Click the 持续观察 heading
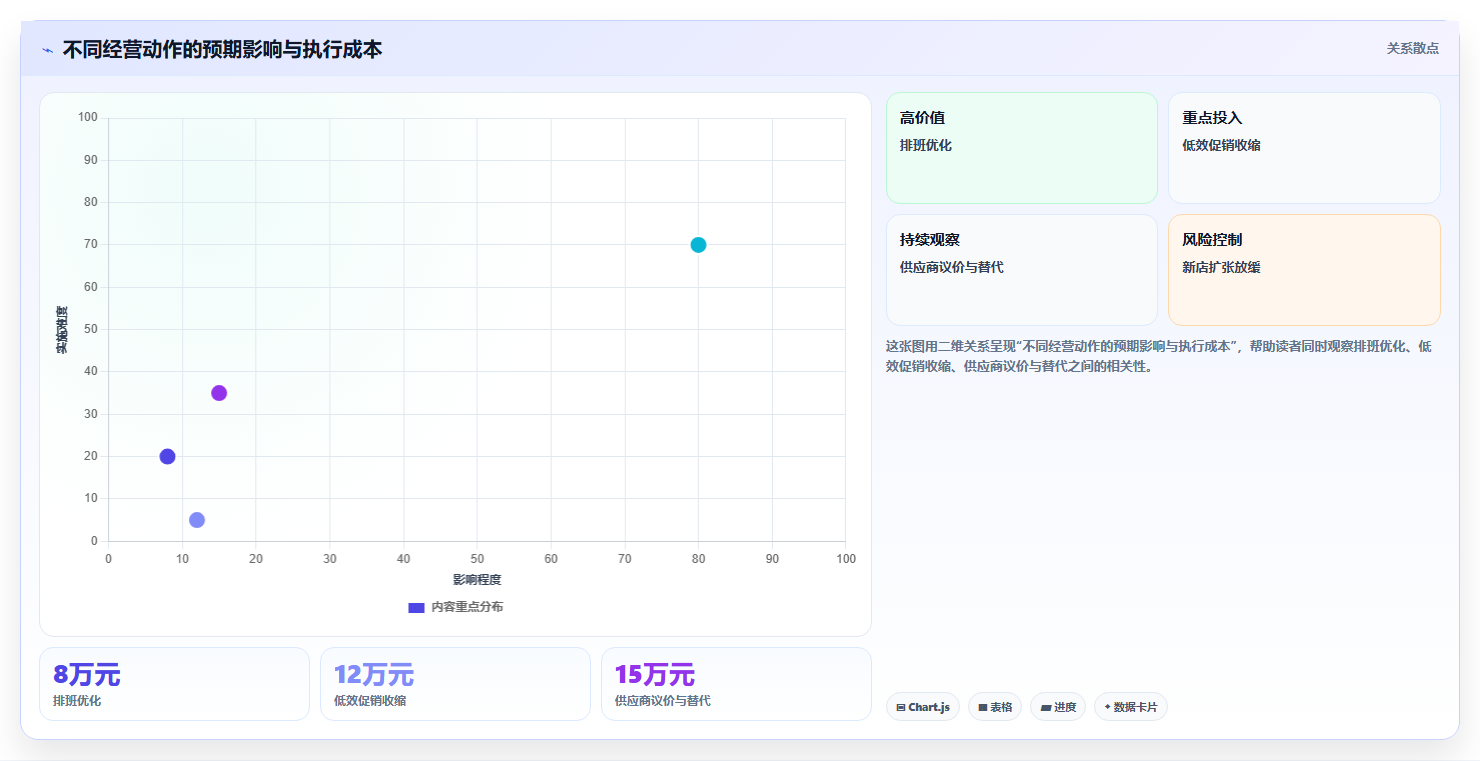The width and height of the screenshot is (1480, 761). [930, 240]
